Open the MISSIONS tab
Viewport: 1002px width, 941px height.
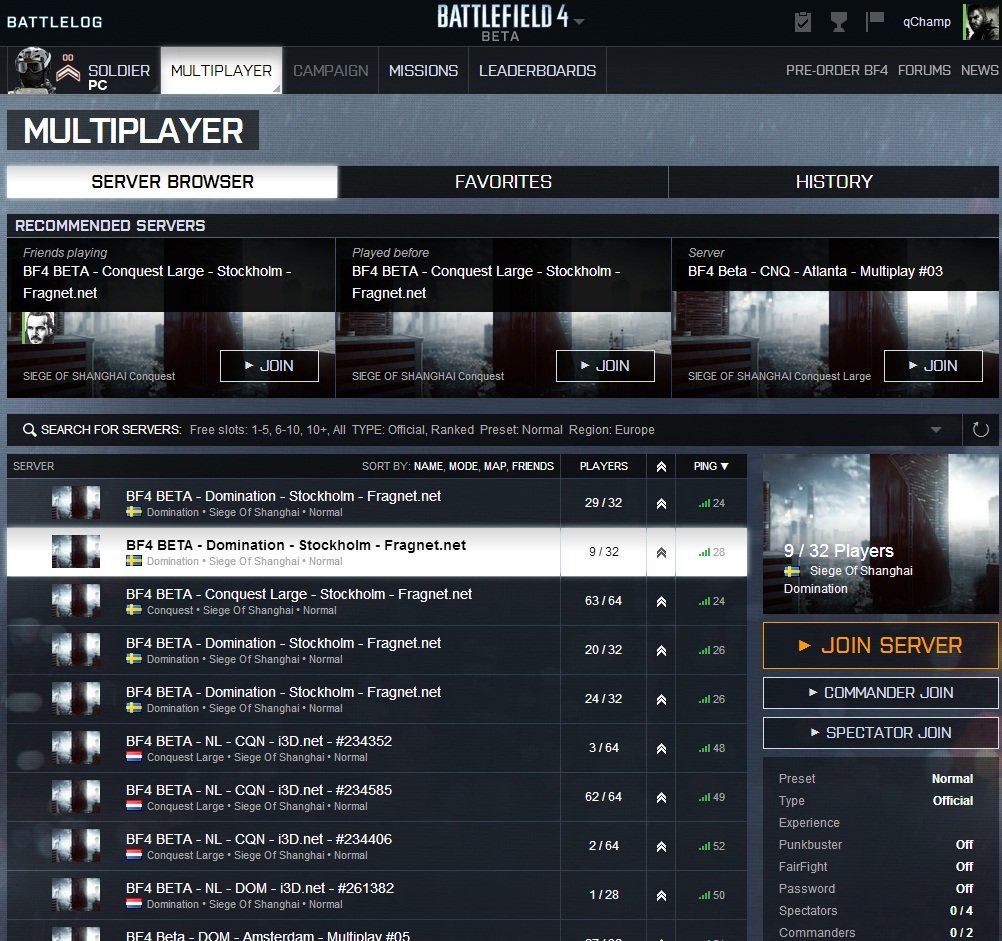[x=423, y=70]
